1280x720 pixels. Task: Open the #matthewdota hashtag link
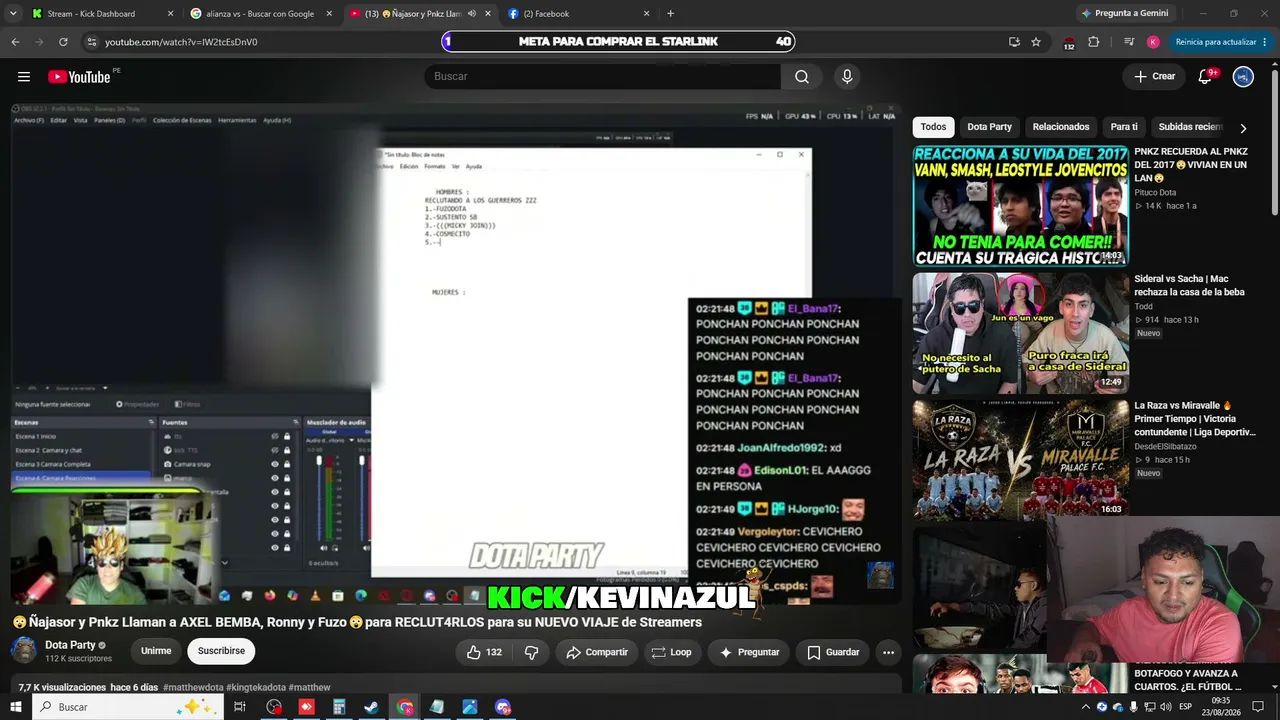point(193,688)
